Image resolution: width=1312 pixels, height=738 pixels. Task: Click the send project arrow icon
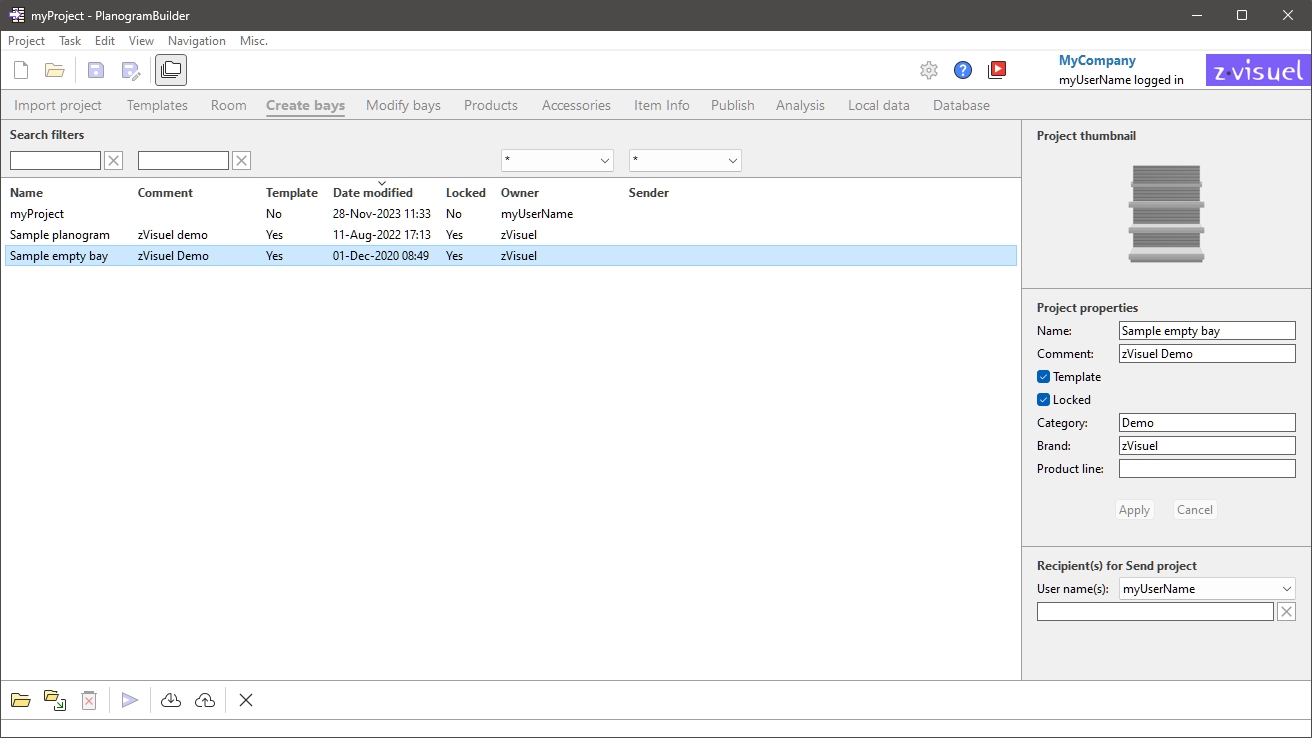pyautogui.click(x=130, y=700)
